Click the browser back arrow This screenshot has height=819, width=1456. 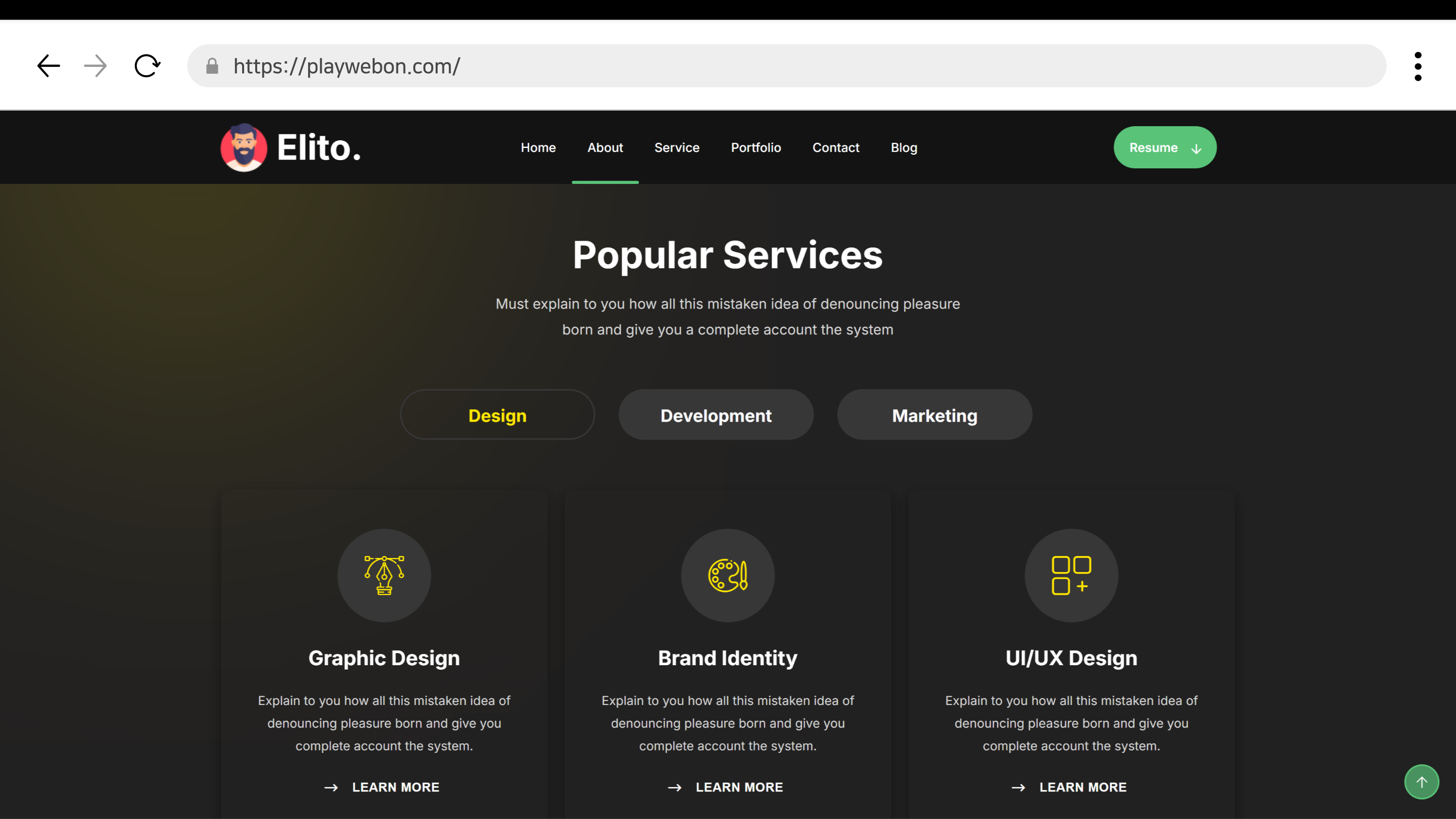click(x=49, y=66)
